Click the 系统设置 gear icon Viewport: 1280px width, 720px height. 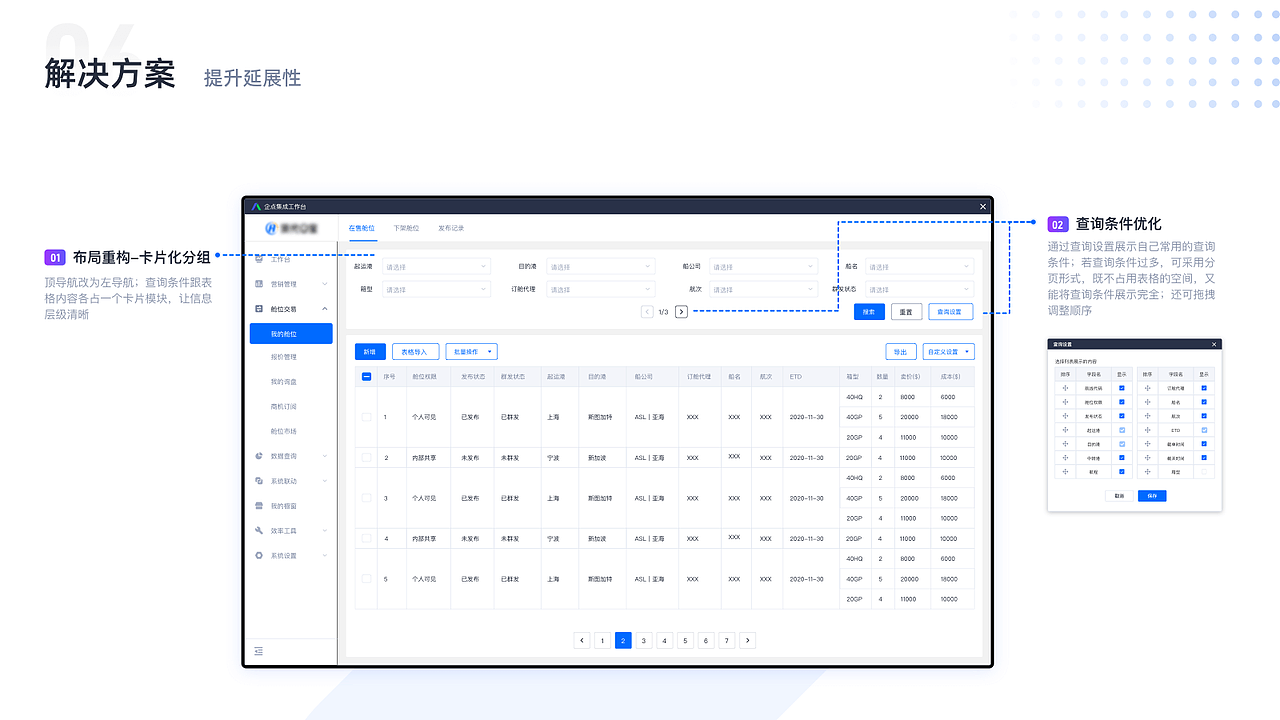point(259,555)
